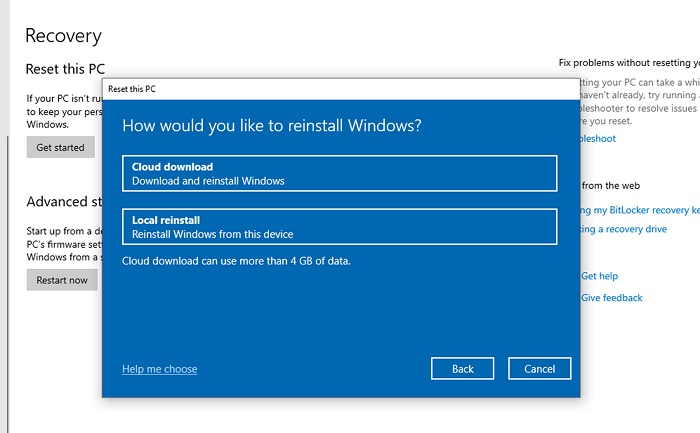The width and height of the screenshot is (700, 433).
Task: Click the 'How would you like to reinstall Windows?' heading
Action: [x=271, y=126]
